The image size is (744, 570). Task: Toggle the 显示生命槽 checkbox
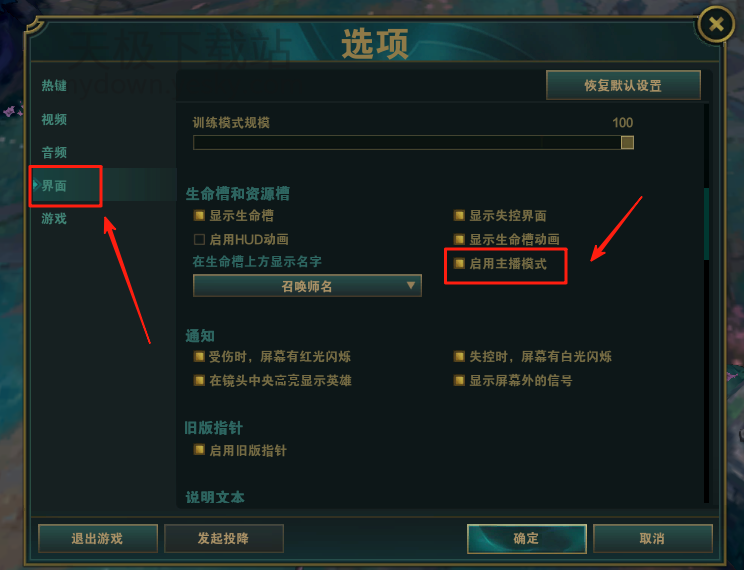[x=199, y=216]
